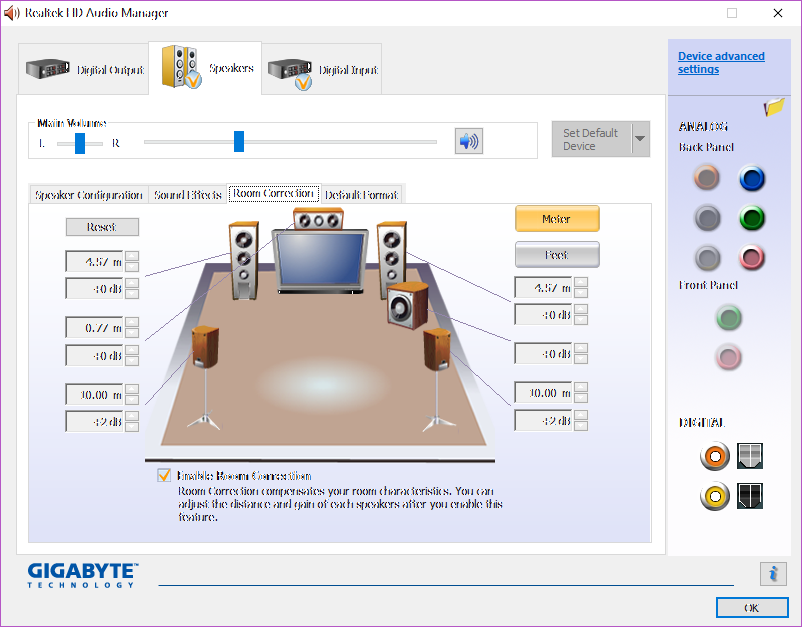Screen dimensions: 802x627
Task: Click the green front panel audio jack
Action: coord(729,318)
